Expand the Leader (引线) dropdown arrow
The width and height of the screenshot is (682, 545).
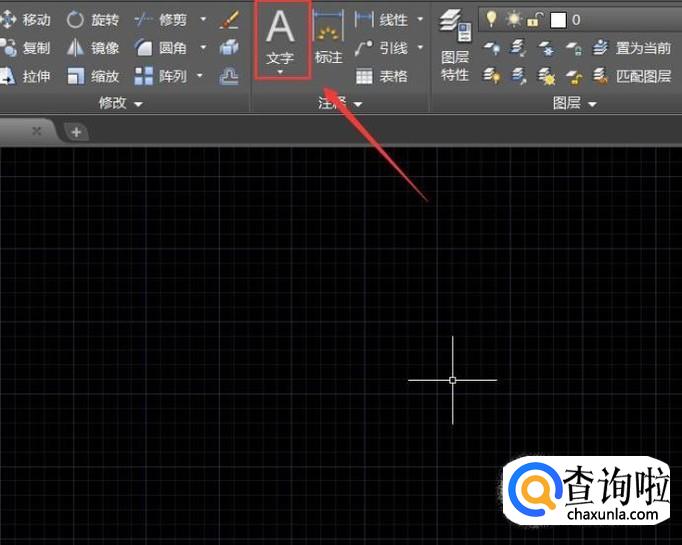(x=420, y=47)
